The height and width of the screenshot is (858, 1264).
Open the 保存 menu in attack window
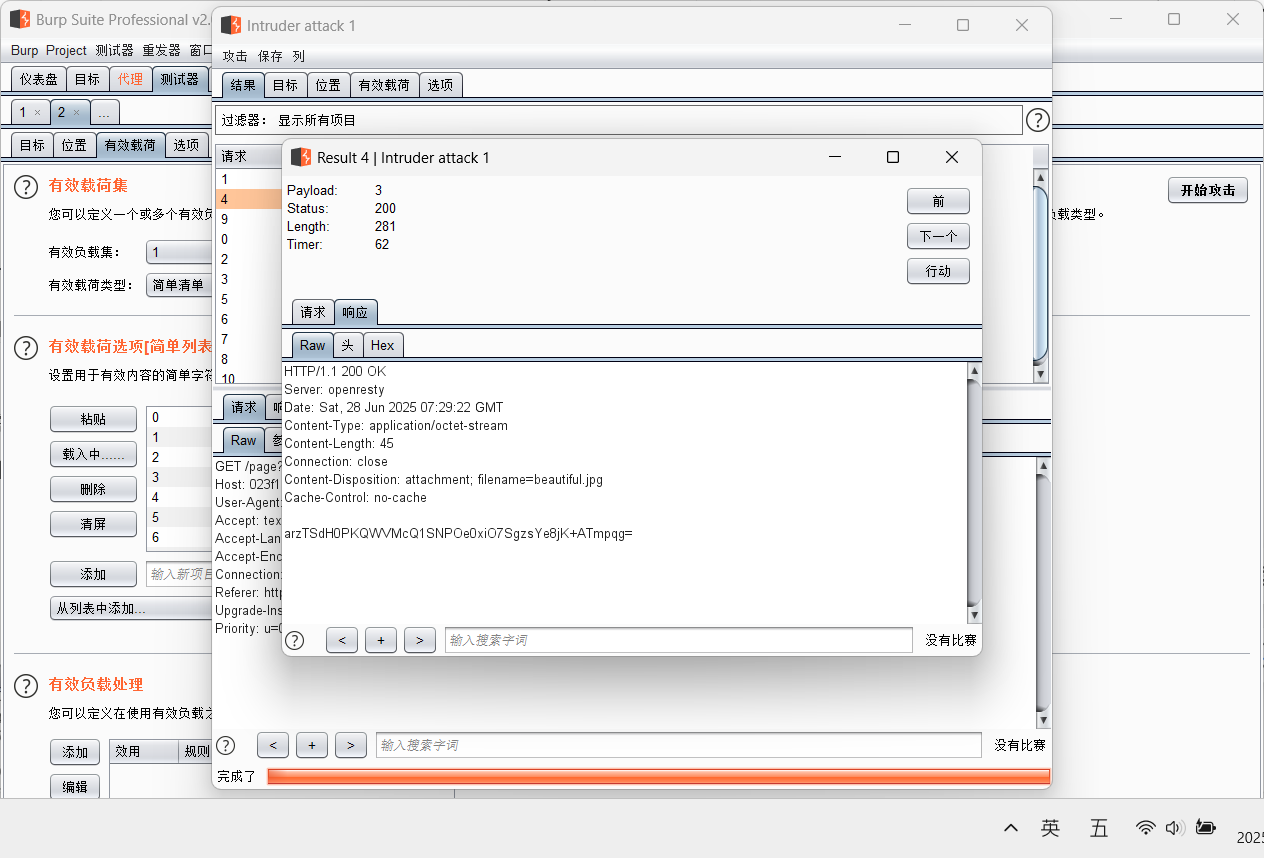(270, 56)
